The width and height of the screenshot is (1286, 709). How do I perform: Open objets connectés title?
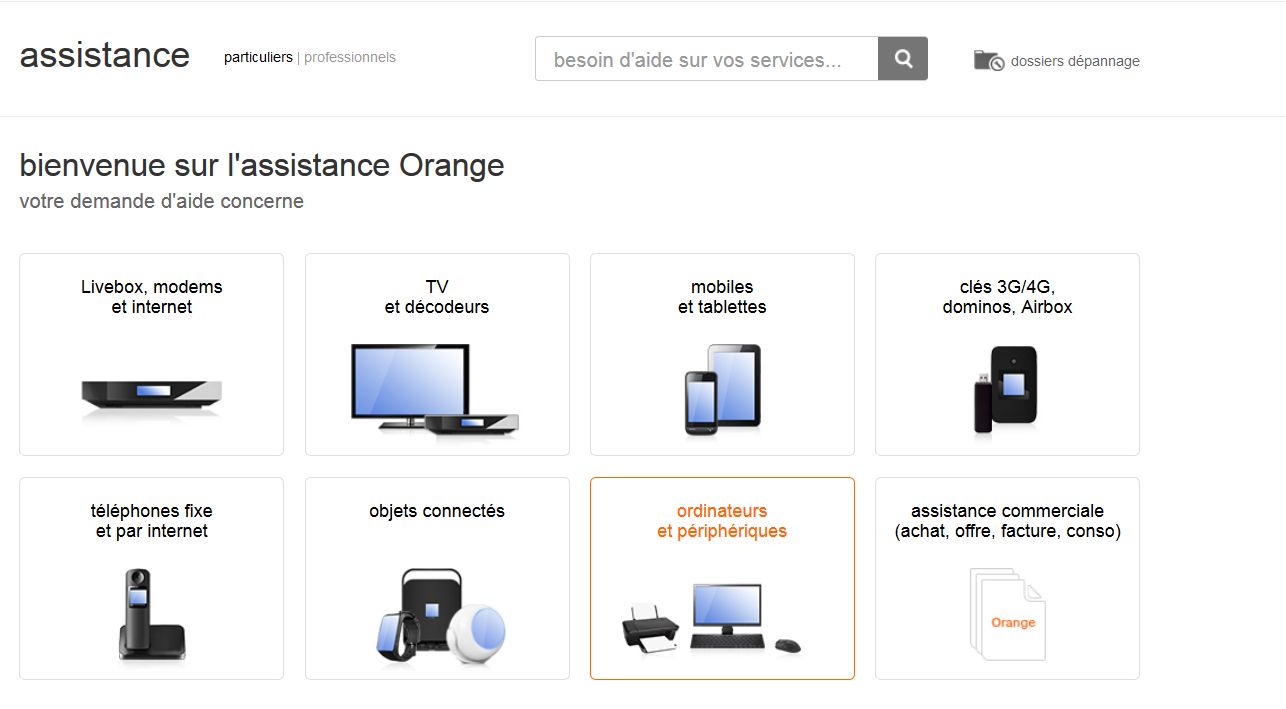(437, 511)
